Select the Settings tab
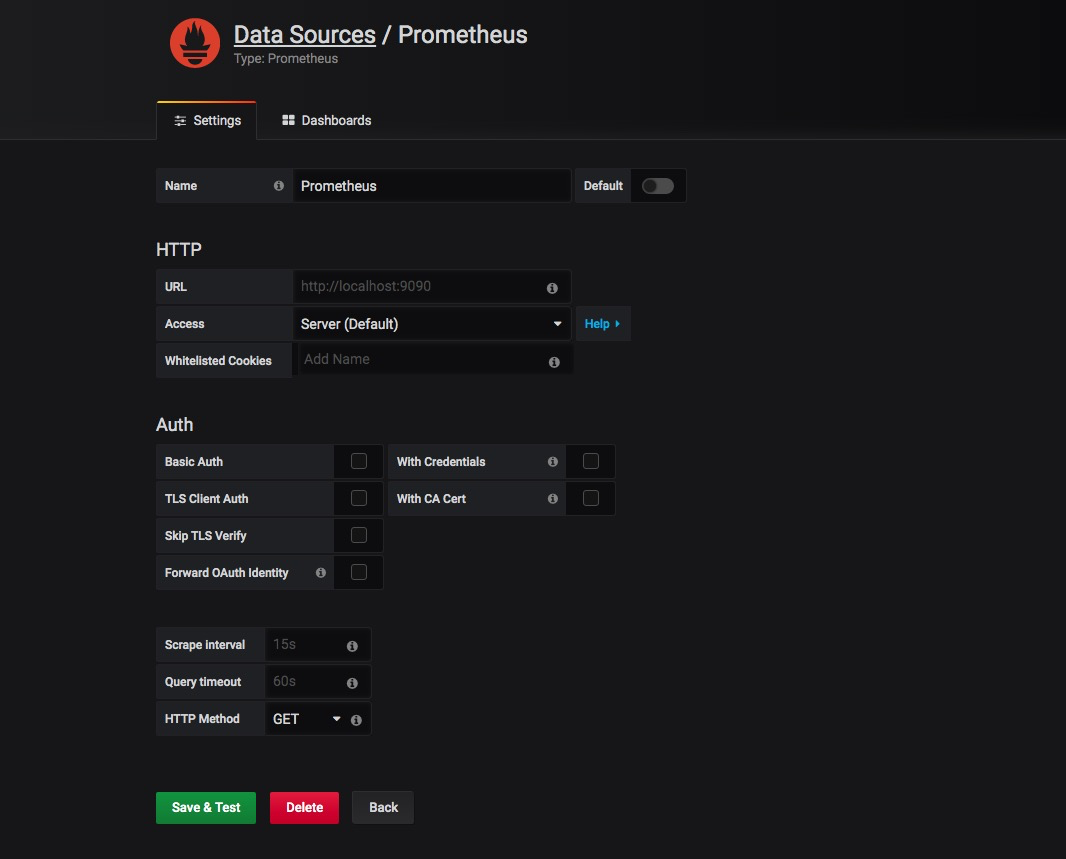 [207, 120]
